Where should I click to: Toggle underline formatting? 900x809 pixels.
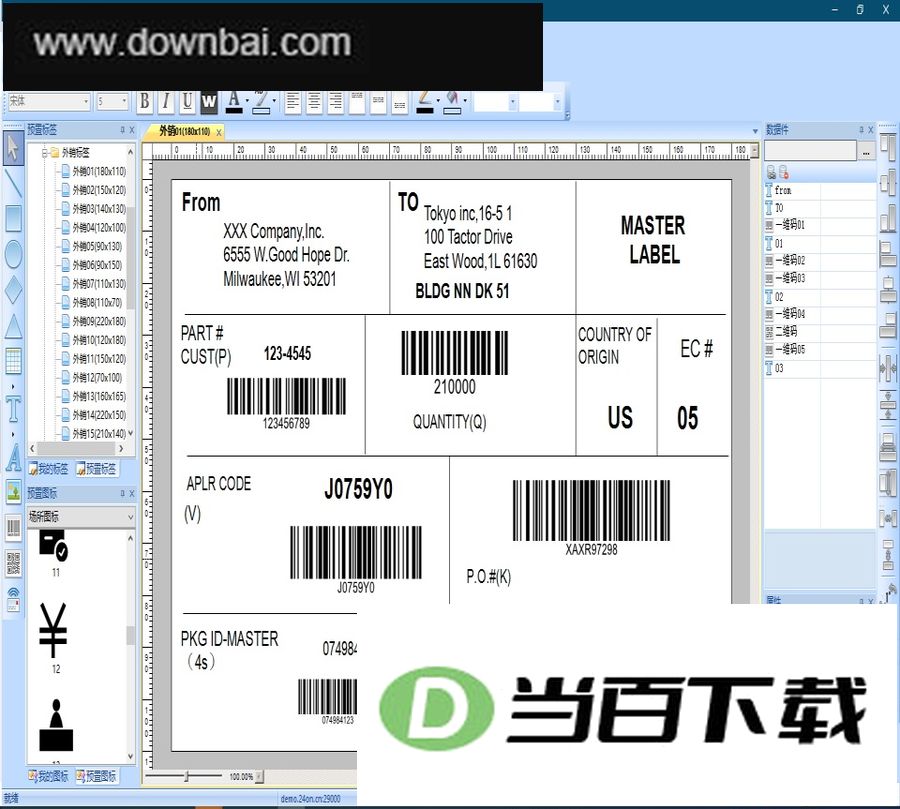point(187,102)
